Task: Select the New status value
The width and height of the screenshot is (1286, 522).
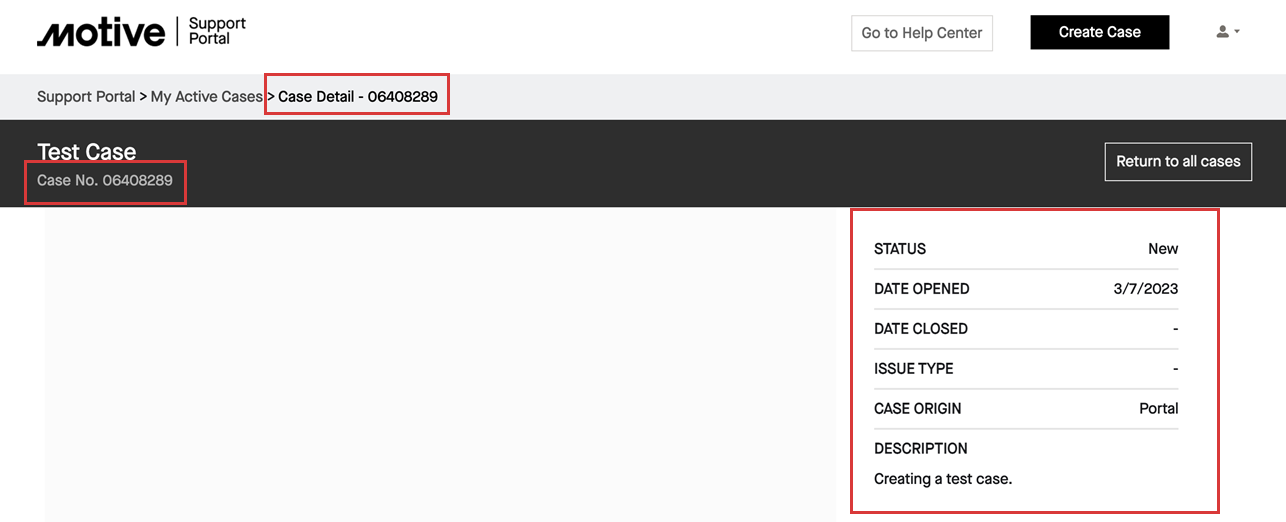Action: [x=1162, y=249]
